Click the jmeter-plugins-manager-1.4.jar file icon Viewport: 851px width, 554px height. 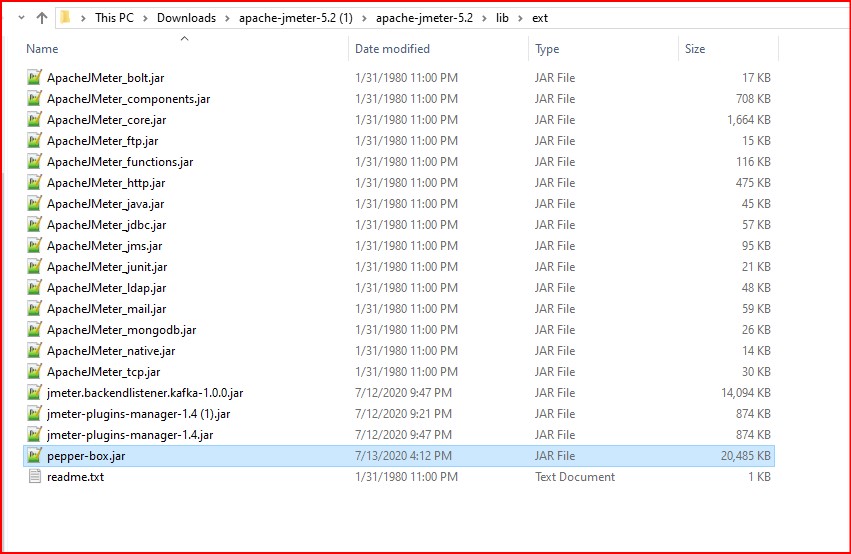[x=34, y=434]
